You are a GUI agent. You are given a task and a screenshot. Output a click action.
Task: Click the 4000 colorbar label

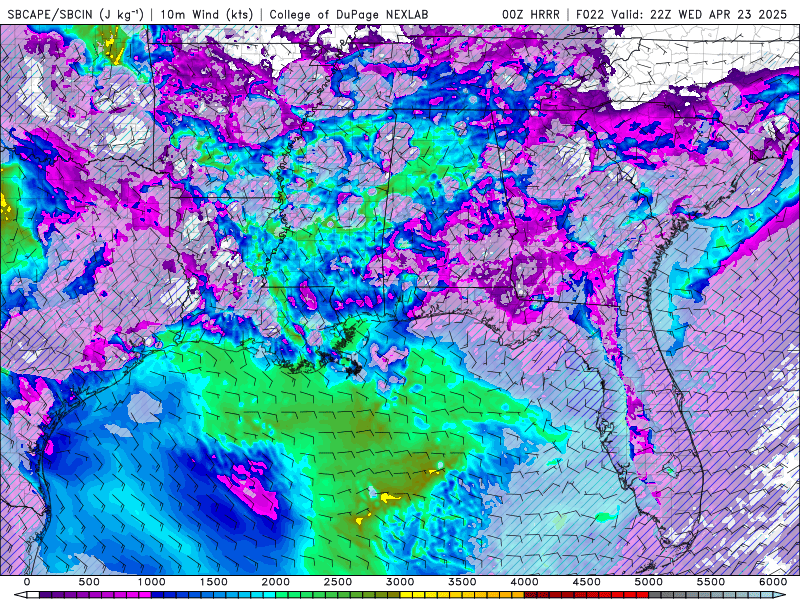[x=524, y=582]
